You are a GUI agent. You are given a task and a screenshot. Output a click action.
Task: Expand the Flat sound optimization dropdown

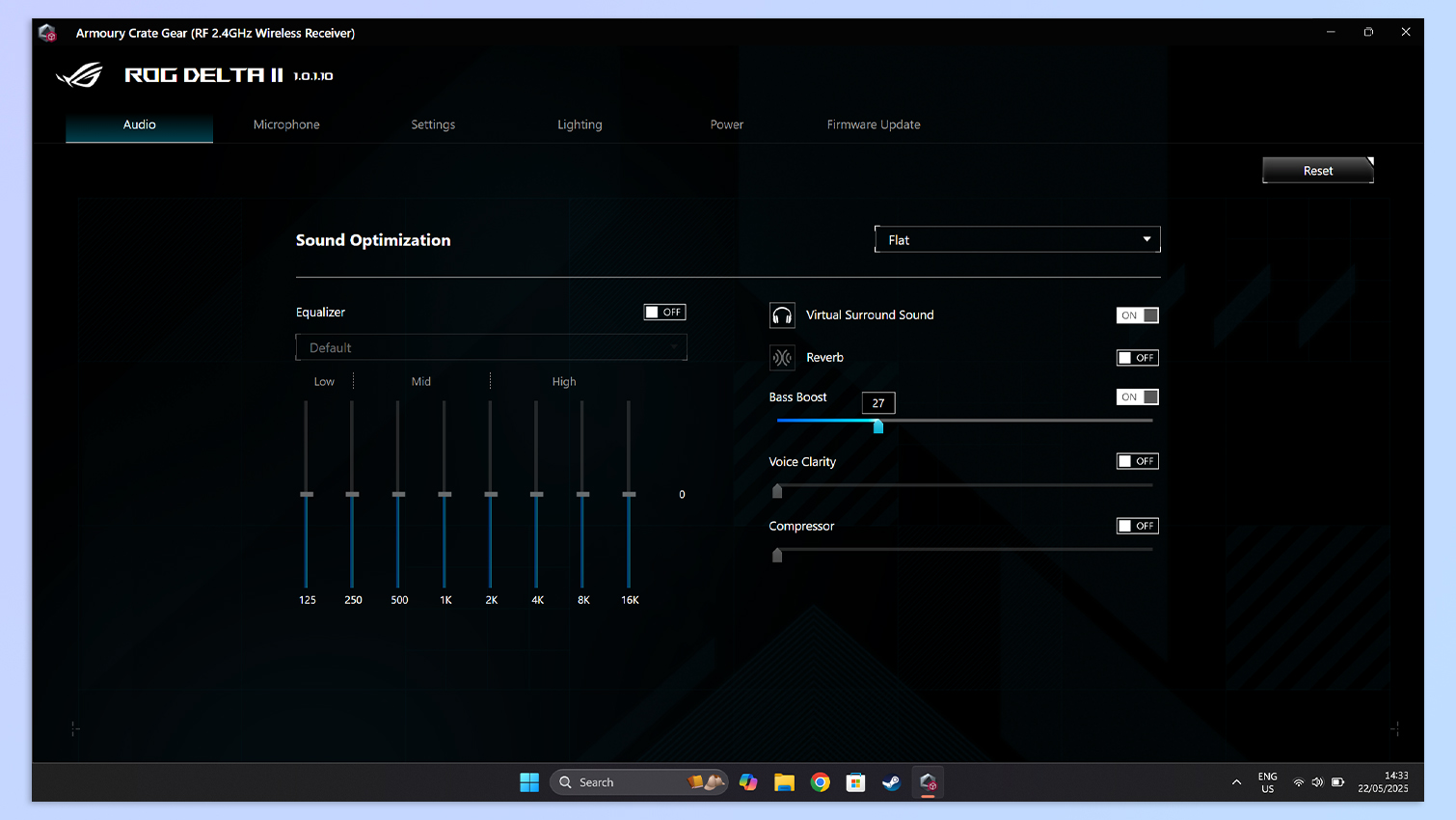point(1017,239)
